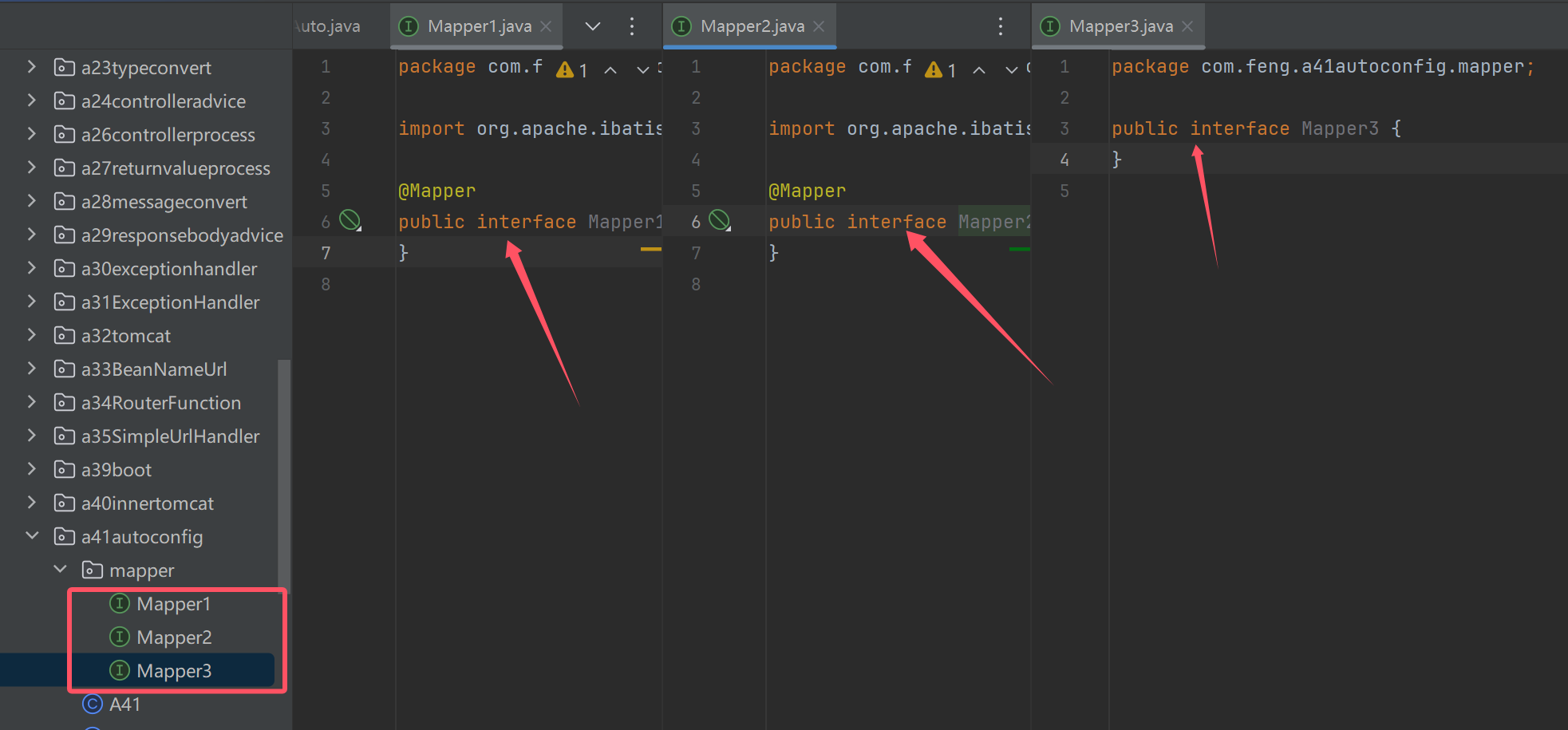Select the a35SimpleUrlHandler folder icon
Screen dimensions: 1568x730
coord(65,436)
